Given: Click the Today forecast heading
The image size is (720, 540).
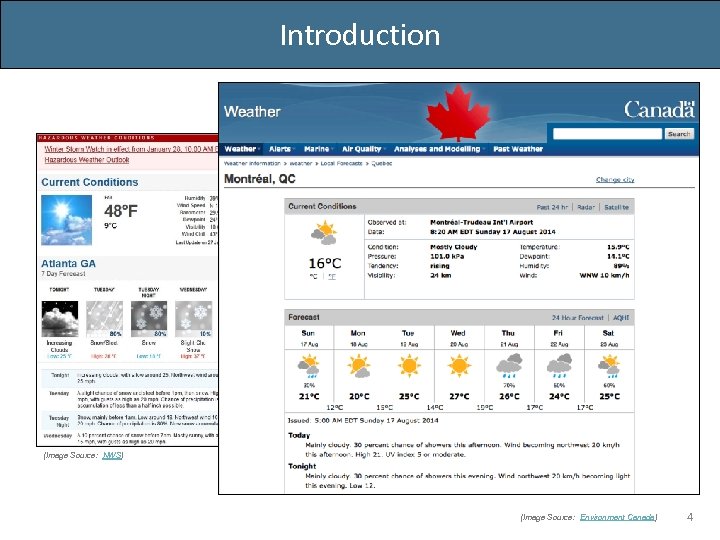Looking at the screenshot, I should coord(299,435).
